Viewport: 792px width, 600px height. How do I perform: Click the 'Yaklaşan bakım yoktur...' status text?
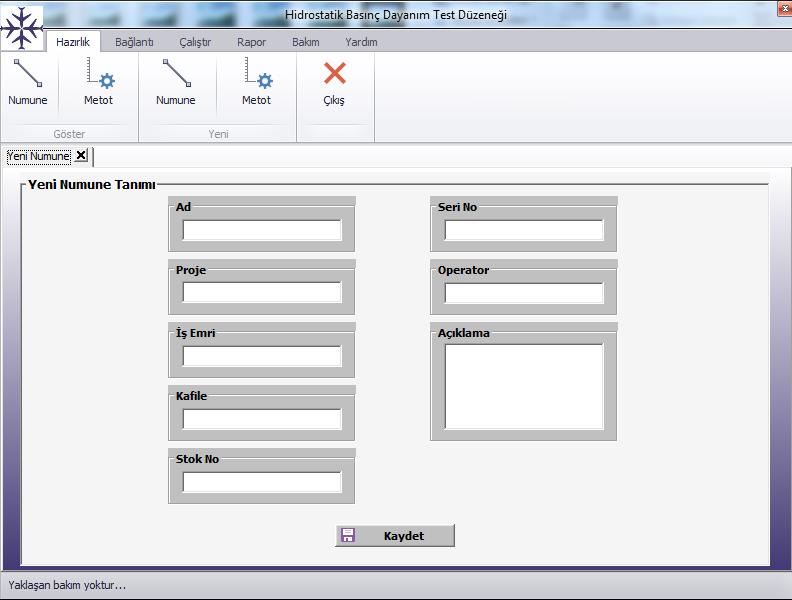pos(67,585)
